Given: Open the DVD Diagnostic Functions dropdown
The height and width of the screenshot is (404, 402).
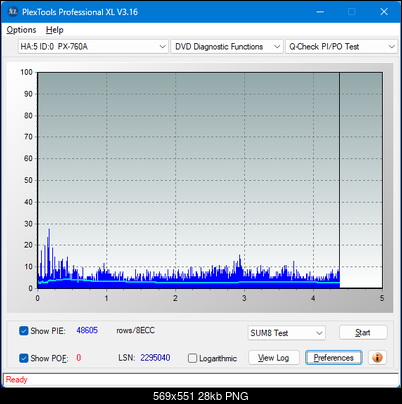Looking at the screenshot, I should (x=226, y=47).
